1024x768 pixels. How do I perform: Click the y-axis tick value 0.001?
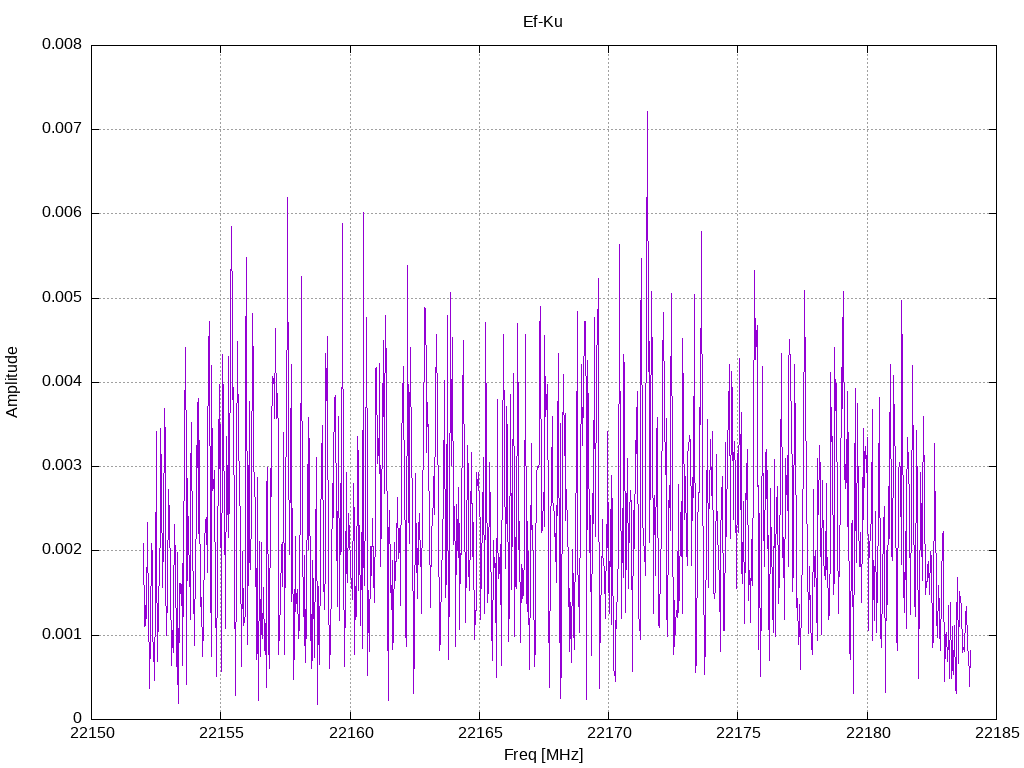62,635
